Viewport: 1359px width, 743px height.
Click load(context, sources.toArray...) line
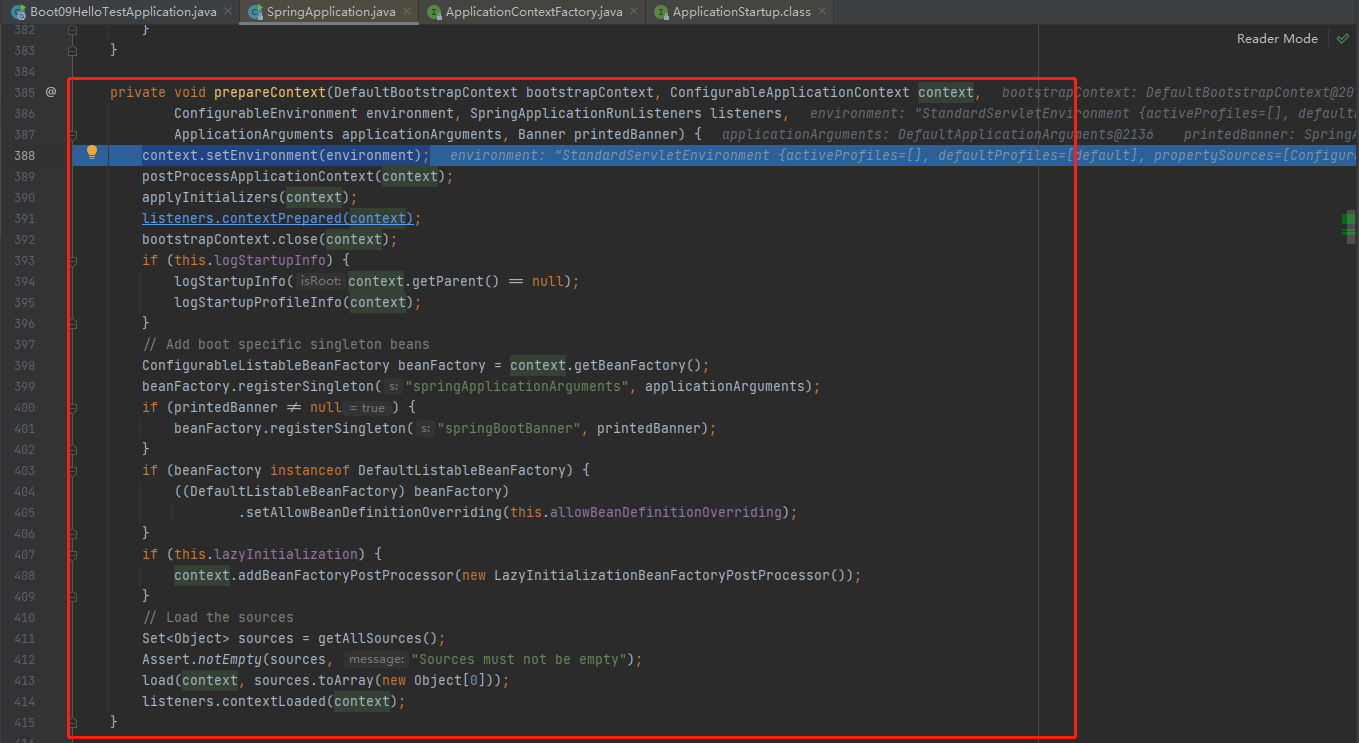(325, 680)
